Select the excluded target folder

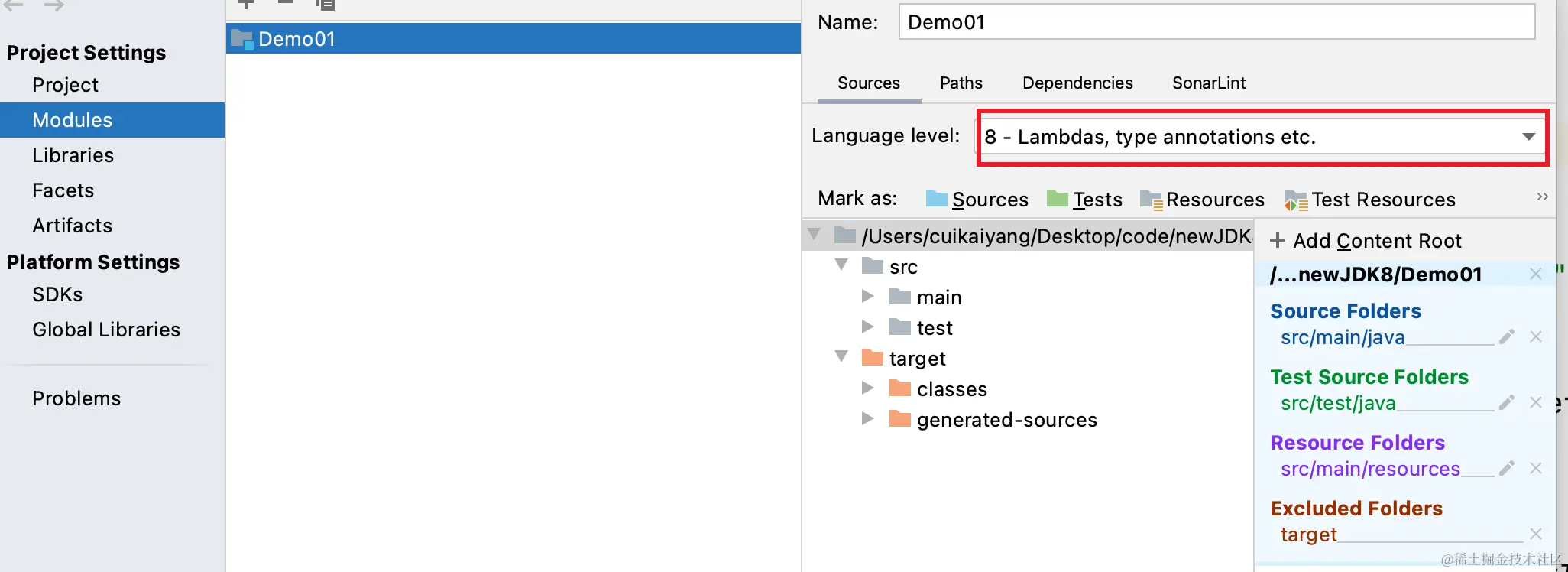[903, 359]
